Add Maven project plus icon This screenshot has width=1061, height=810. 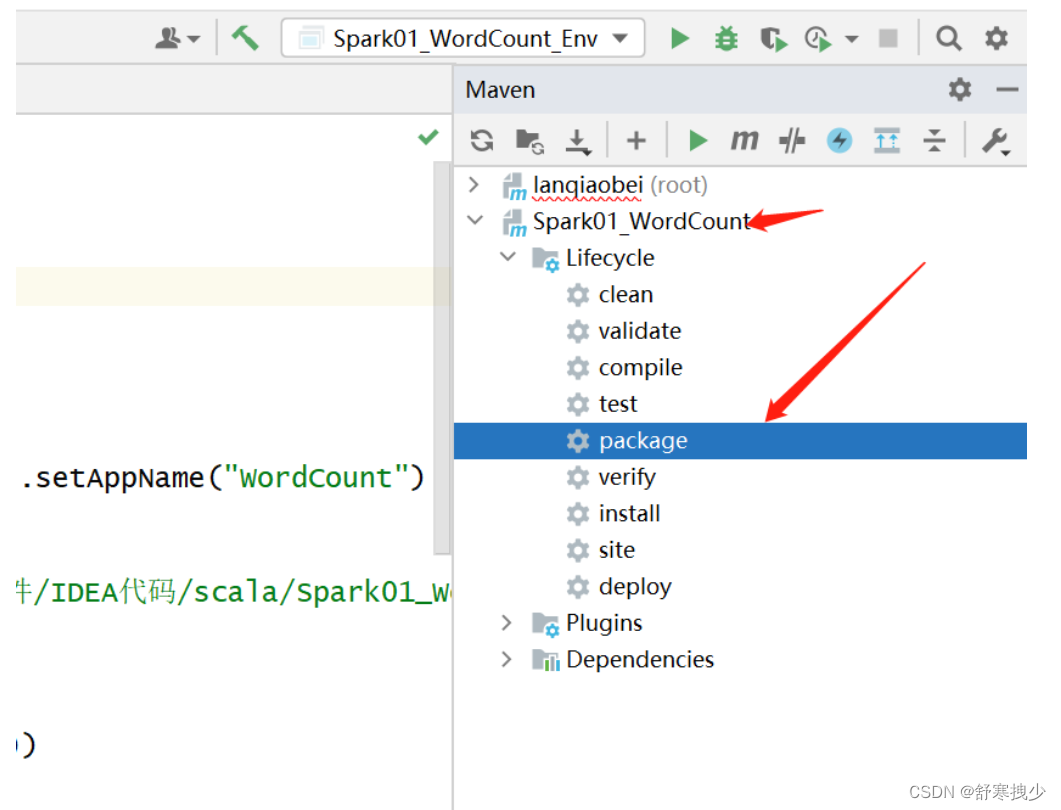pyautogui.click(x=636, y=141)
